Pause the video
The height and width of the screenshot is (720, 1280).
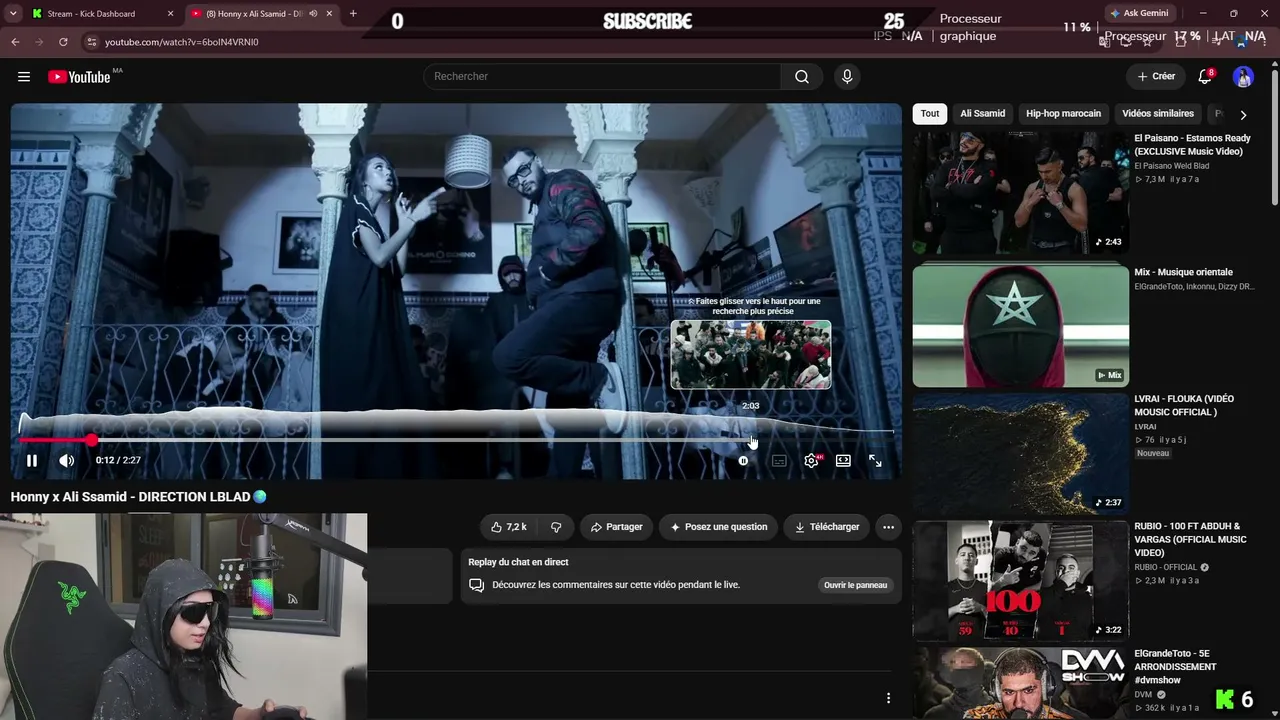coord(32,461)
